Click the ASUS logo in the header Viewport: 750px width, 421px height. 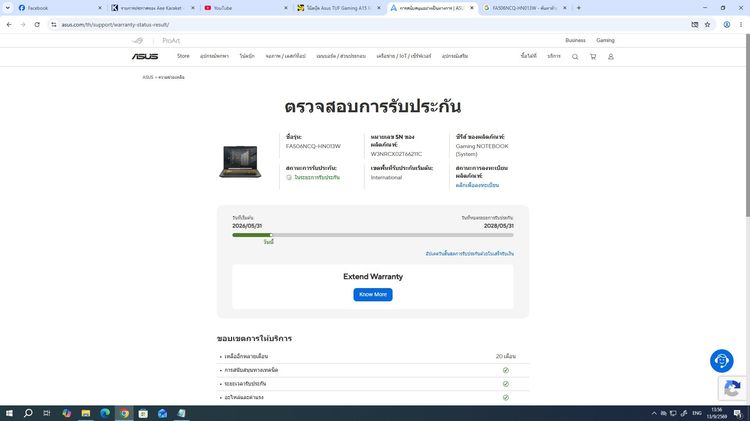pyautogui.click(x=145, y=56)
